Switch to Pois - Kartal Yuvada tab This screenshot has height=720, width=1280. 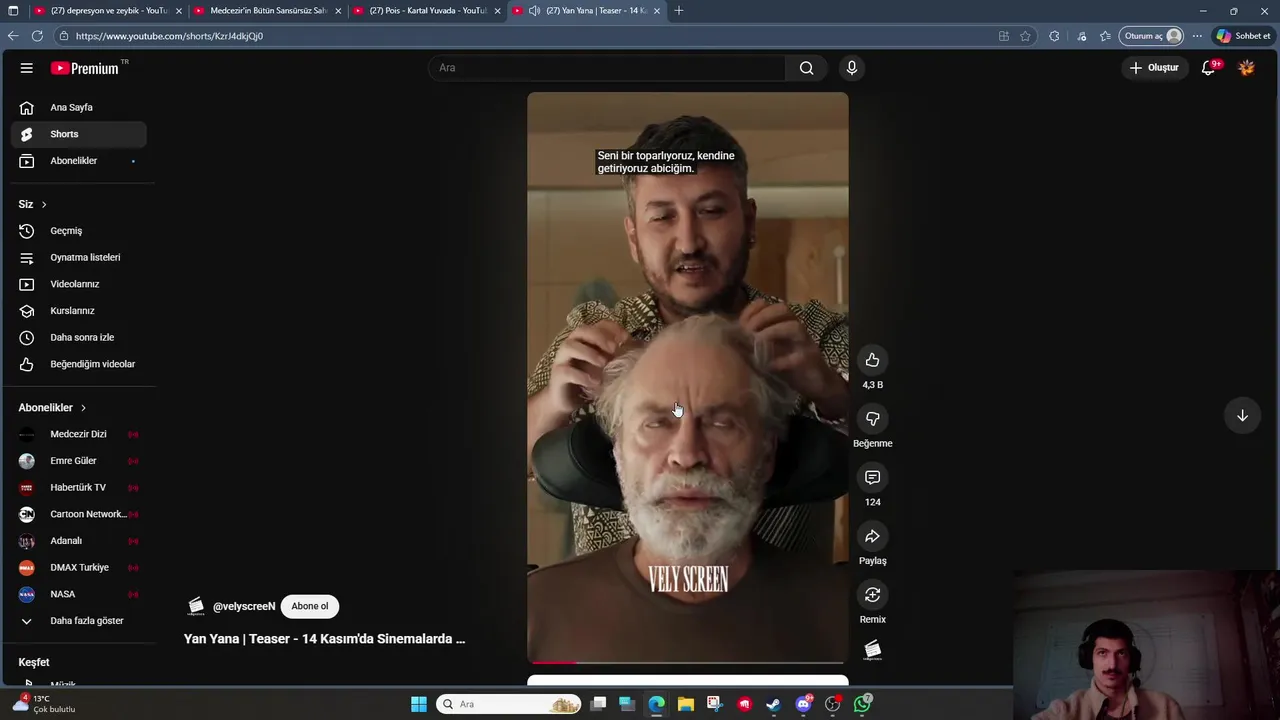(x=427, y=11)
